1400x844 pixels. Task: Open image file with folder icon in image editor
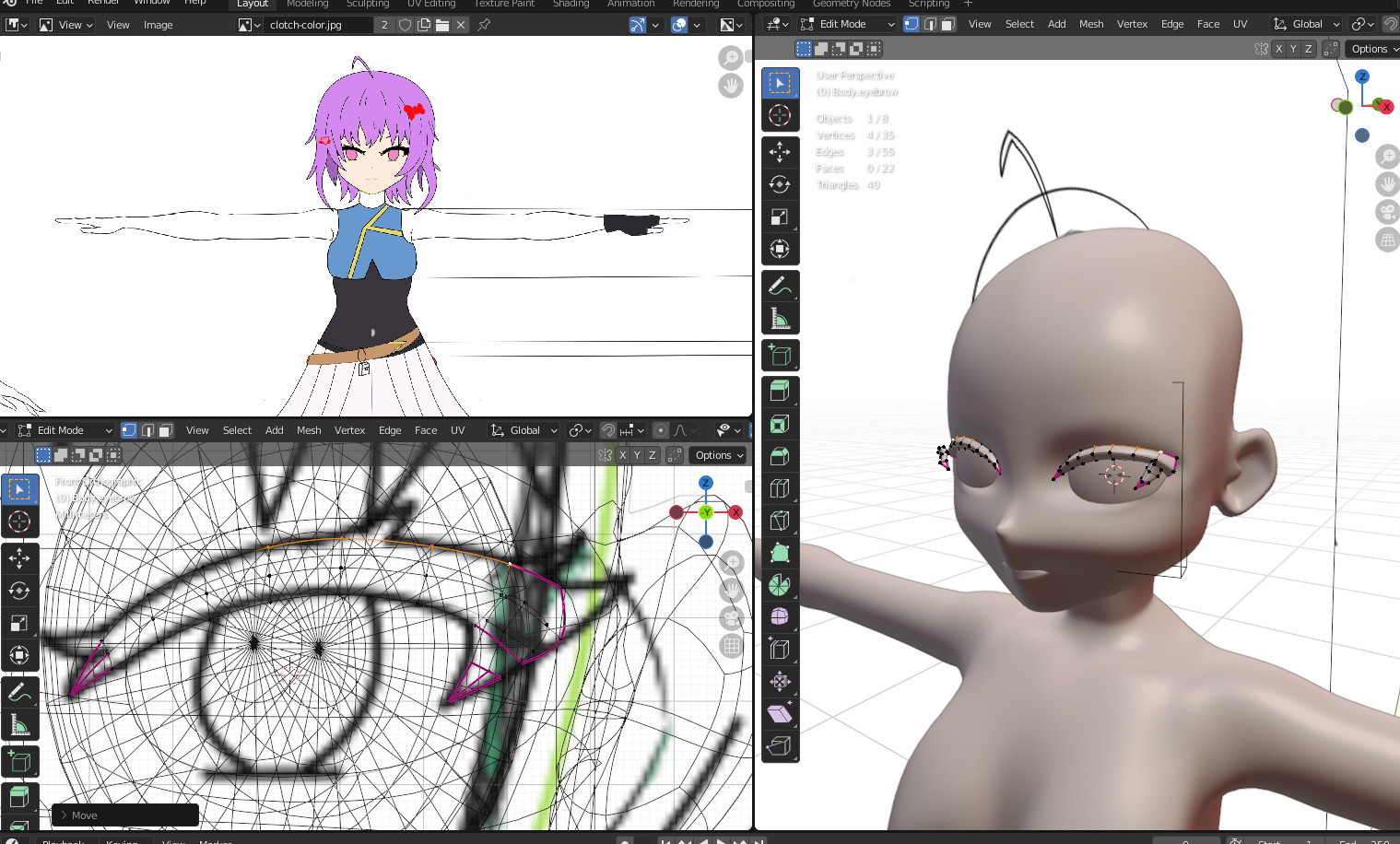[x=442, y=25]
